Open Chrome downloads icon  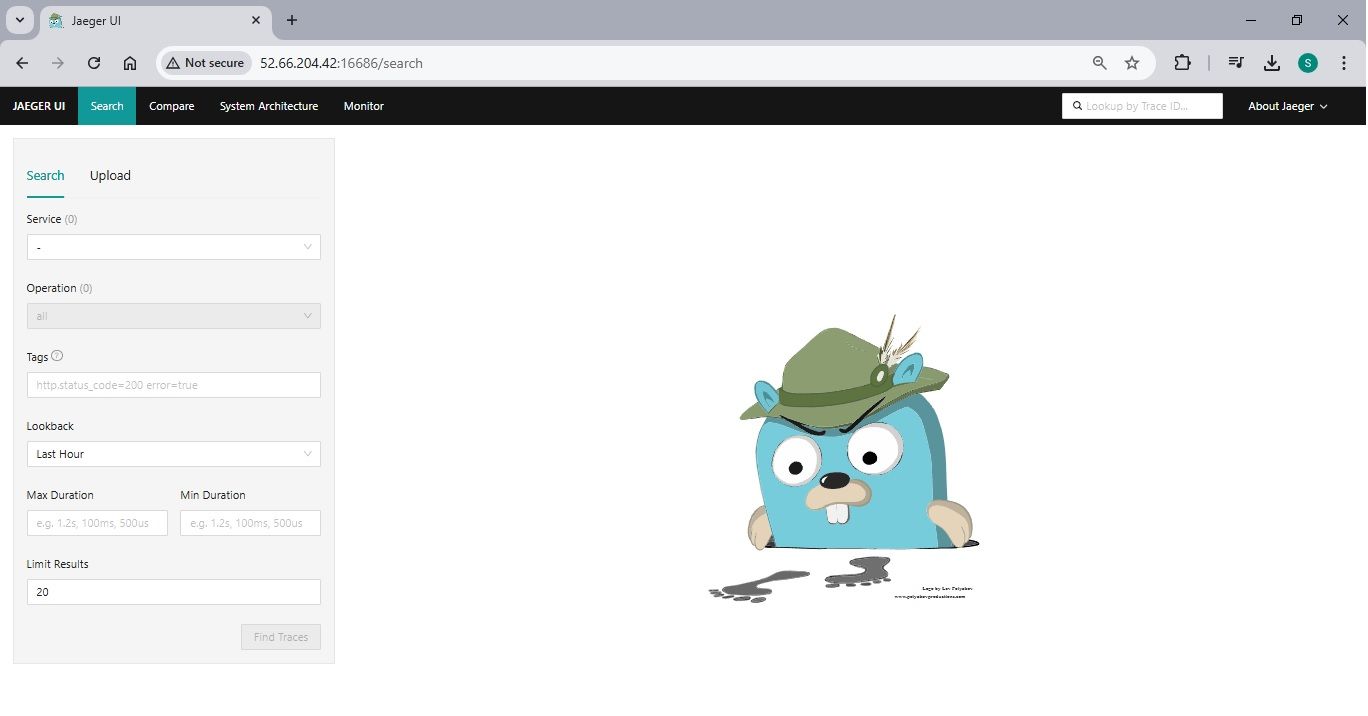point(1272,63)
